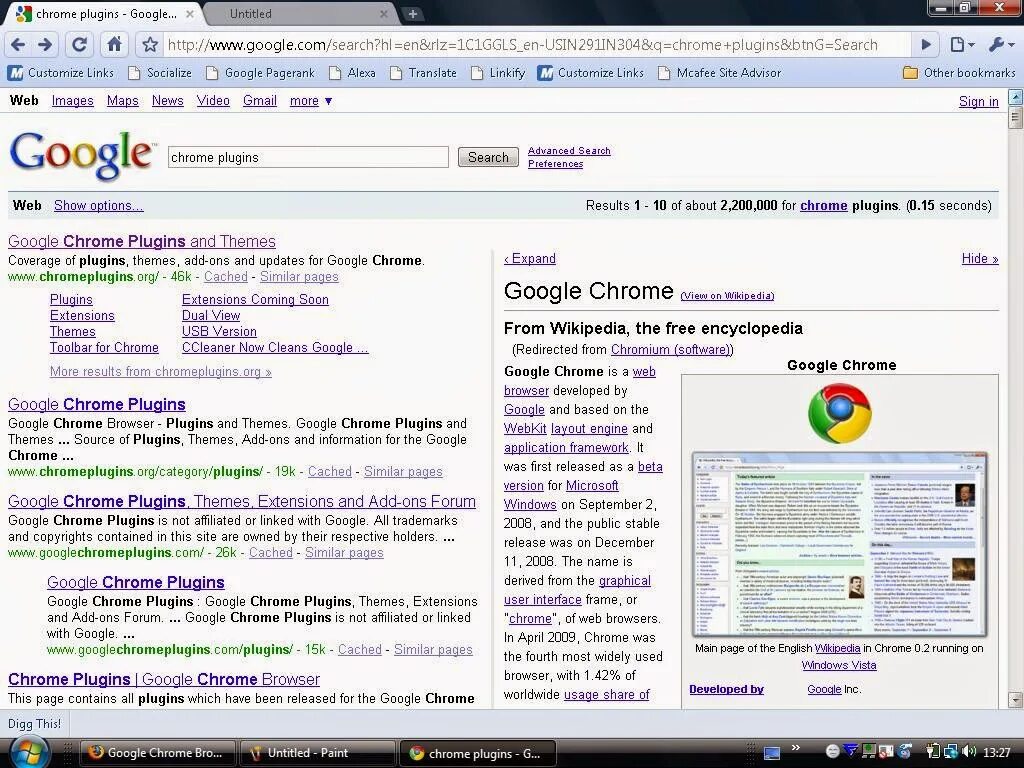Open the Chrome screenshot thumbnail
The height and width of the screenshot is (768, 1024).
tap(840, 543)
